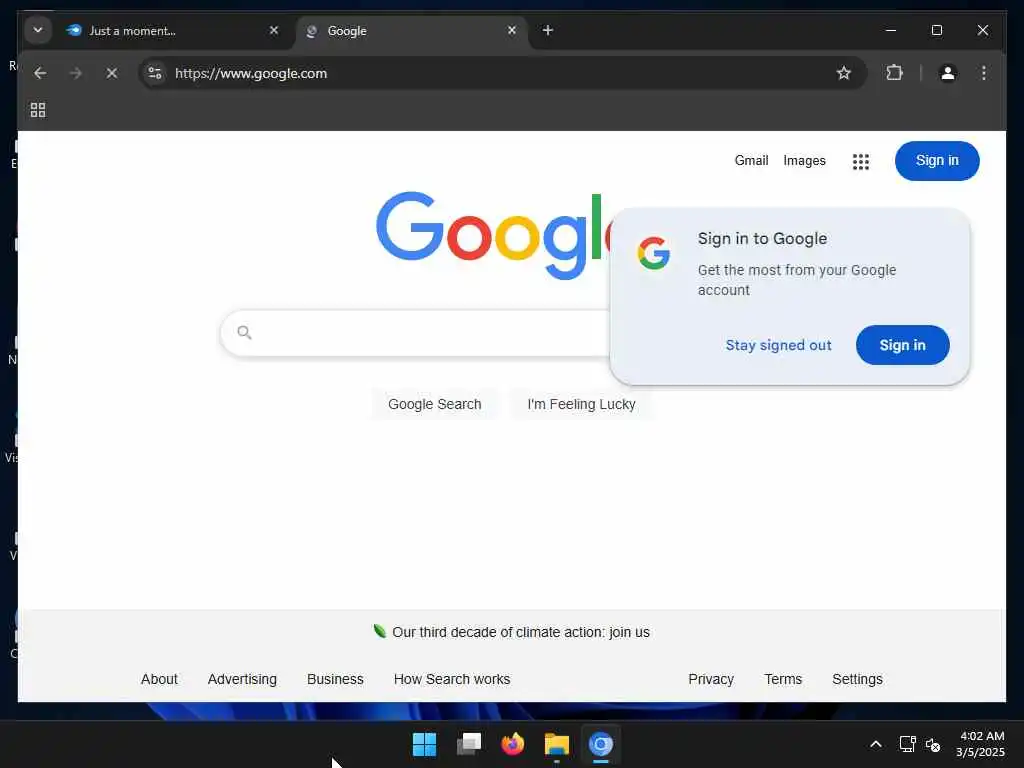Click the Google Search button
Viewport: 1024px width, 768px height.
tap(435, 404)
